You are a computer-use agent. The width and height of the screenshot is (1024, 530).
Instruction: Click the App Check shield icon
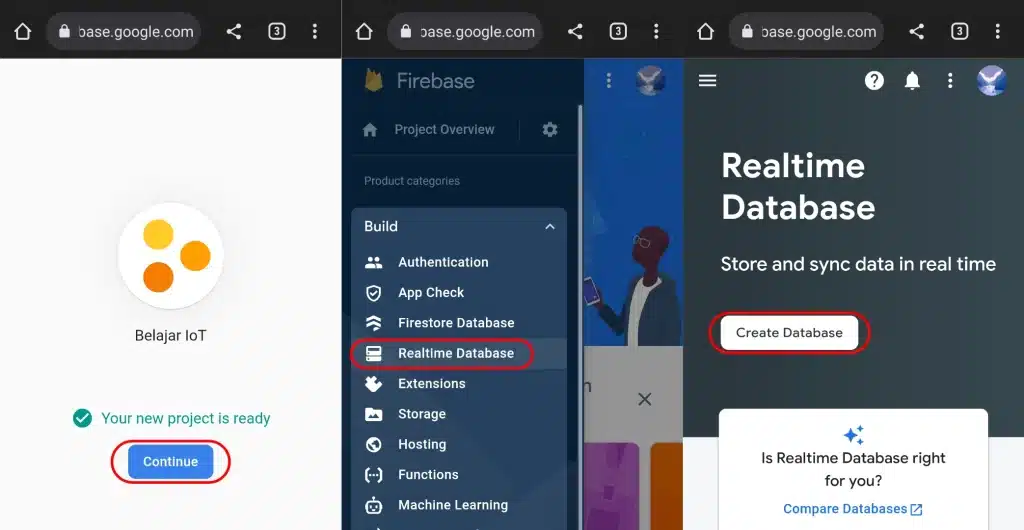click(374, 293)
